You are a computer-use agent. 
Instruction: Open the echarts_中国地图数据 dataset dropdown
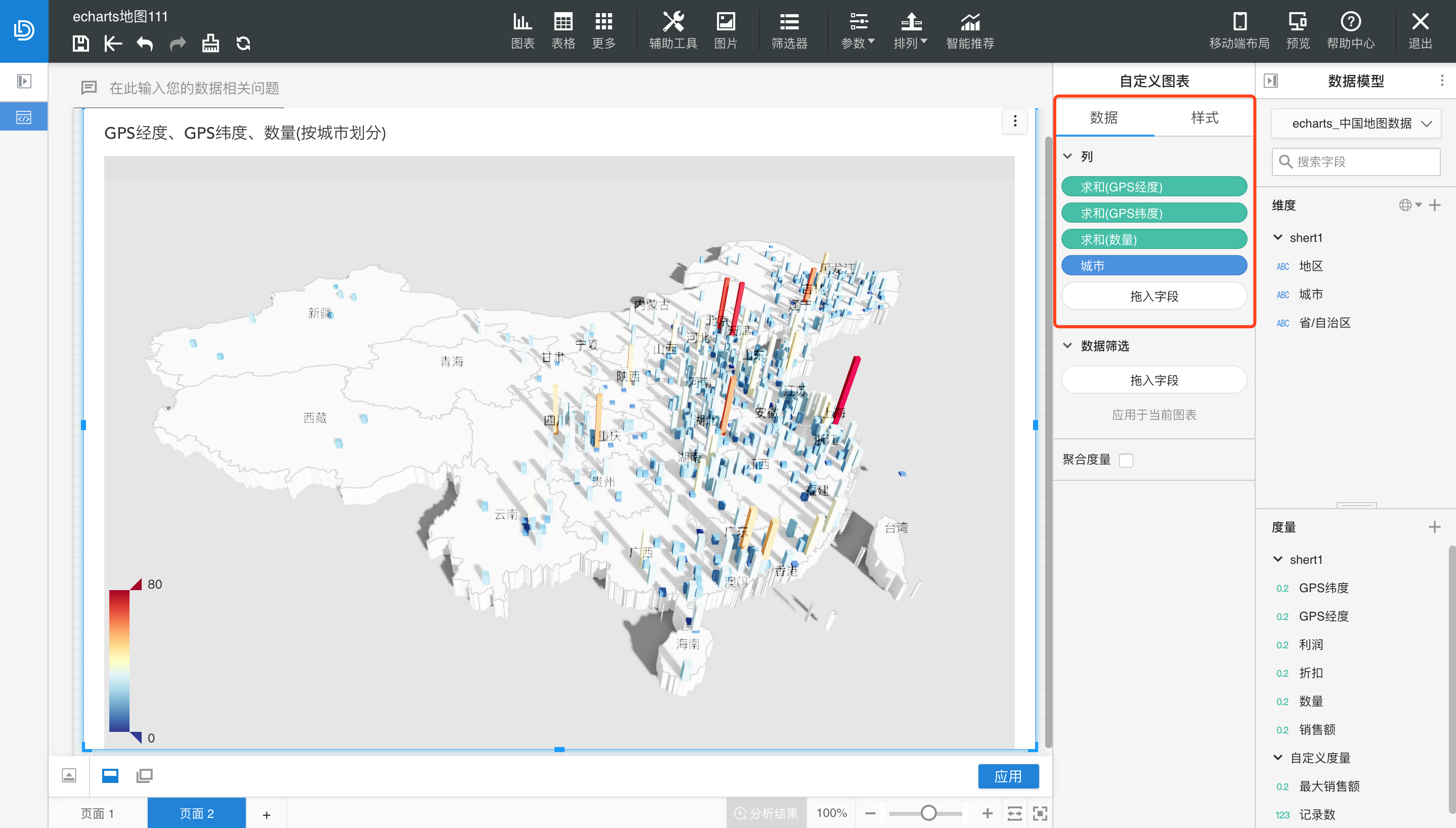[1356, 123]
